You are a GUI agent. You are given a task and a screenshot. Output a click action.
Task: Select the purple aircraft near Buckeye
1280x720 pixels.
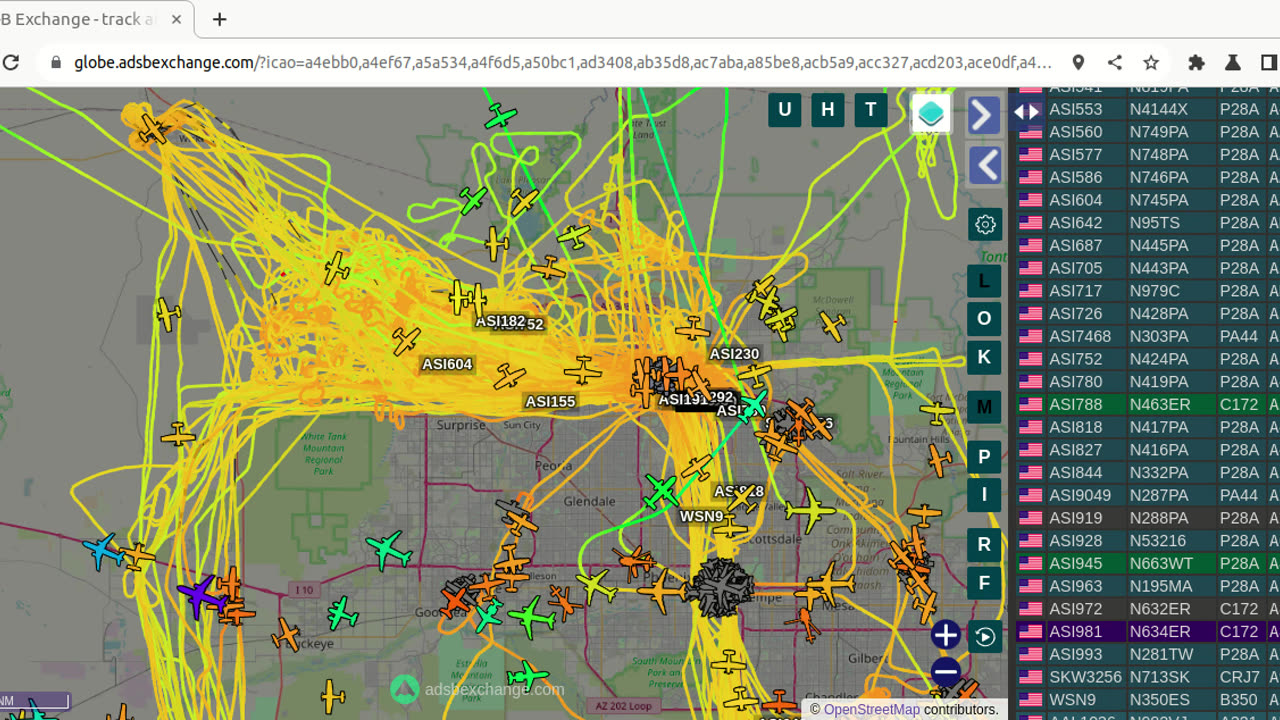click(201, 594)
